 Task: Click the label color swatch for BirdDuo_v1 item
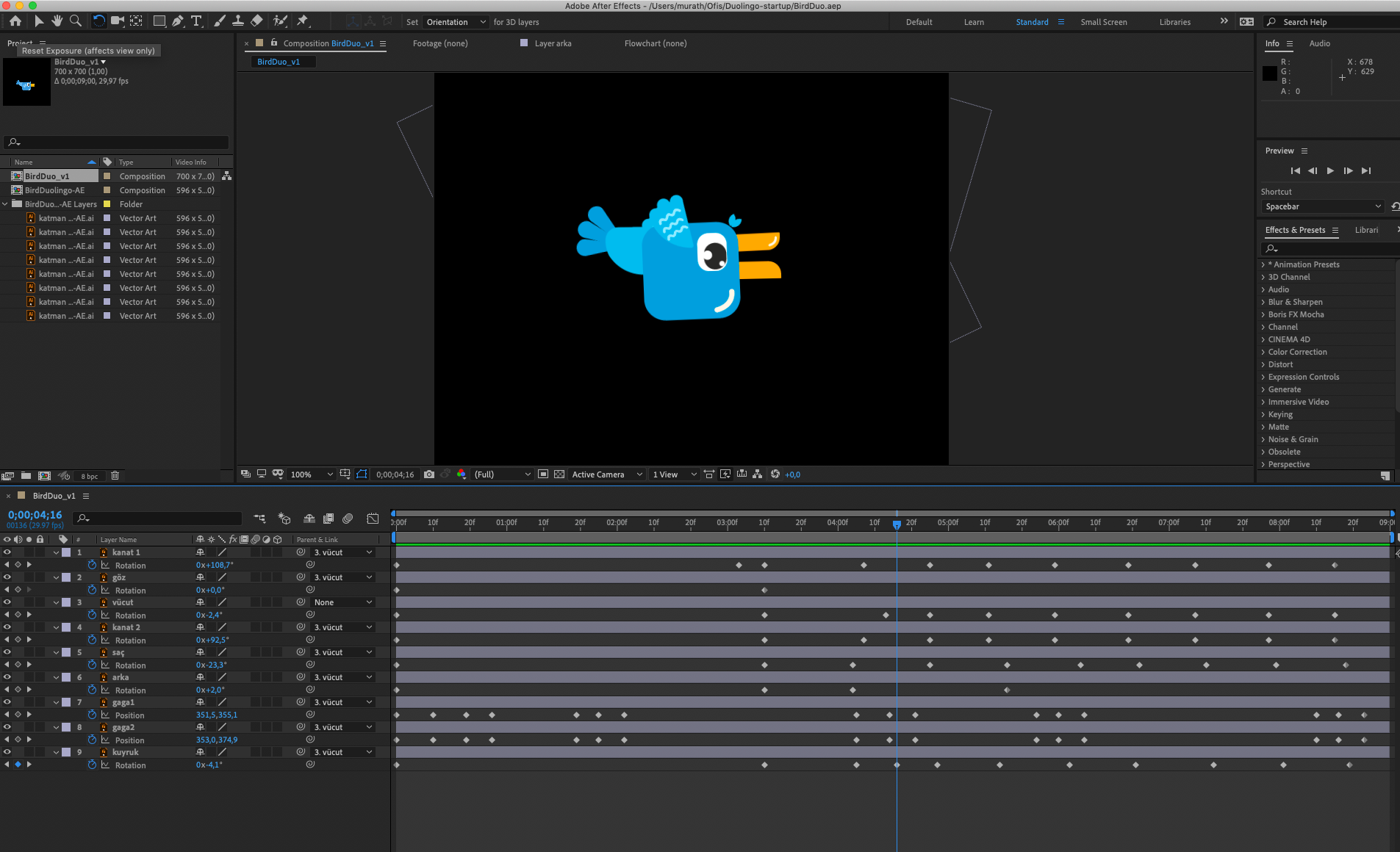(107, 176)
